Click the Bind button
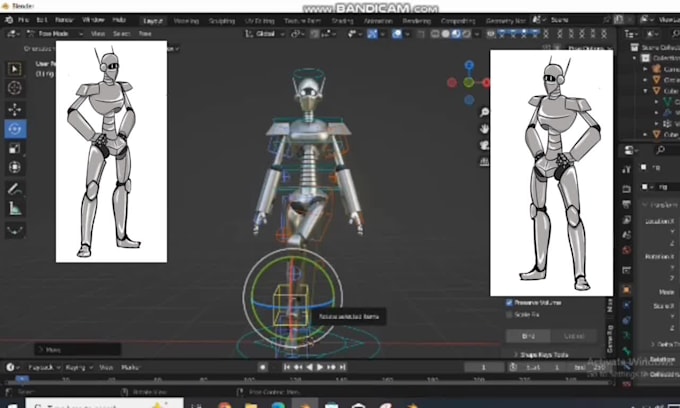The image size is (680, 408). point(528,336)
